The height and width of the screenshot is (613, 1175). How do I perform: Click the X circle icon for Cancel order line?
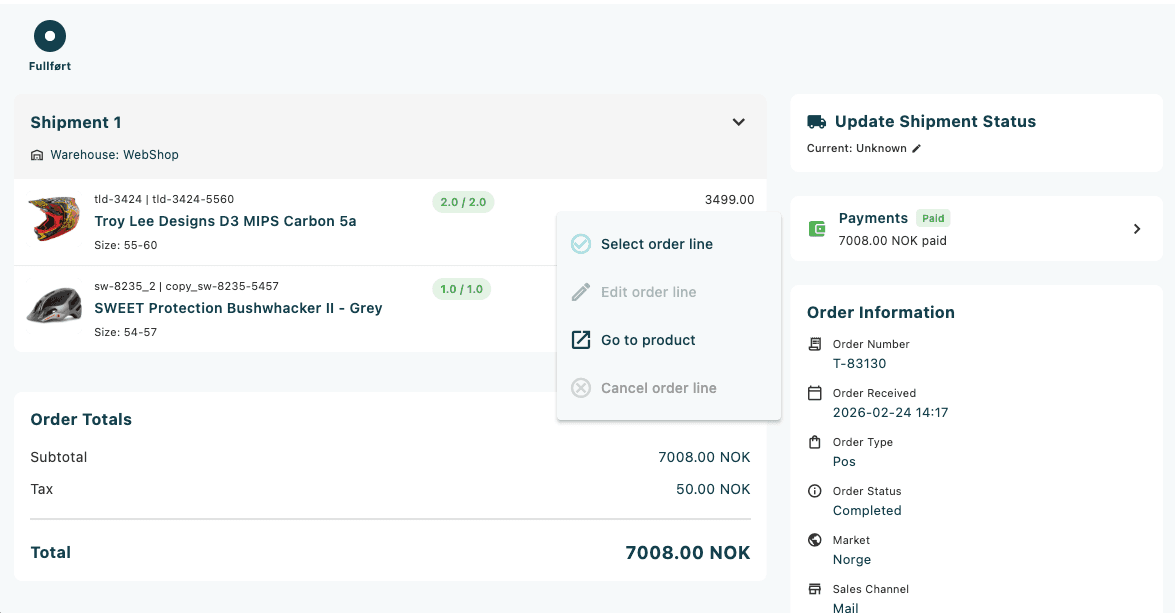point(581,388)
